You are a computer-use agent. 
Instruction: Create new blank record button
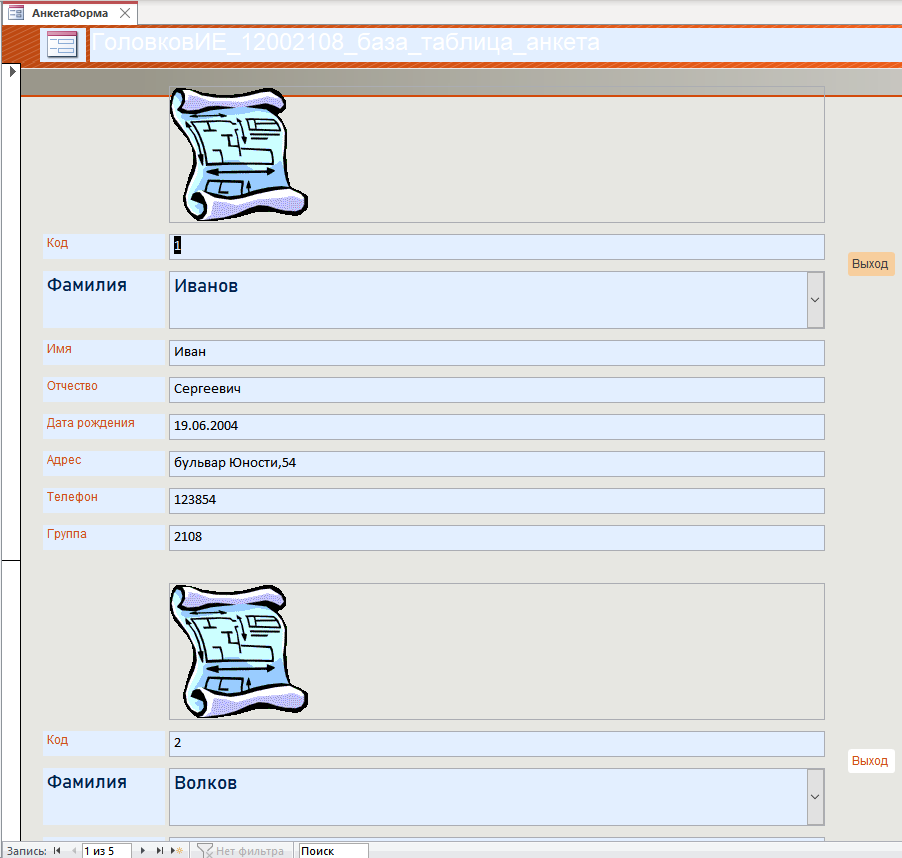pos(177,851)
